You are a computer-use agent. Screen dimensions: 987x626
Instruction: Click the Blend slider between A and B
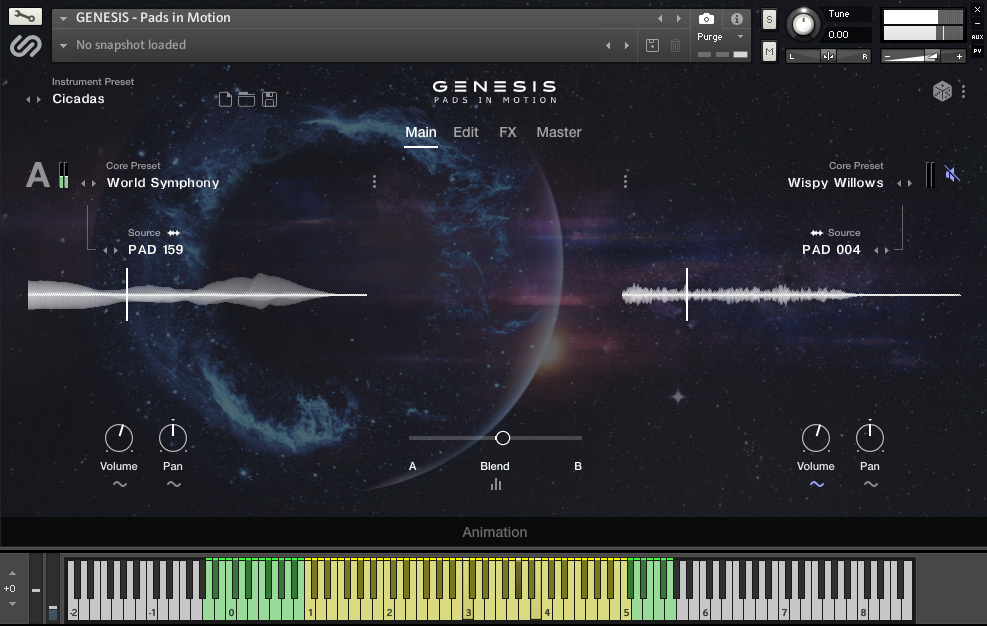click(x=503, y=438)
